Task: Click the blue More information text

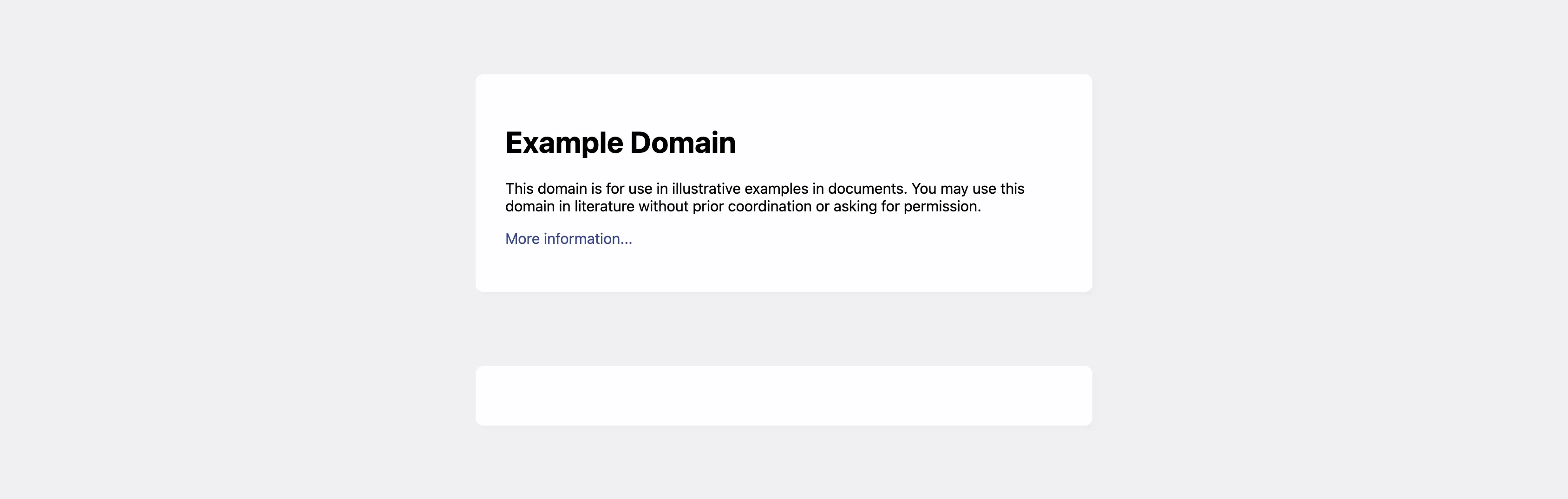Action: click(x=568, y=239)
